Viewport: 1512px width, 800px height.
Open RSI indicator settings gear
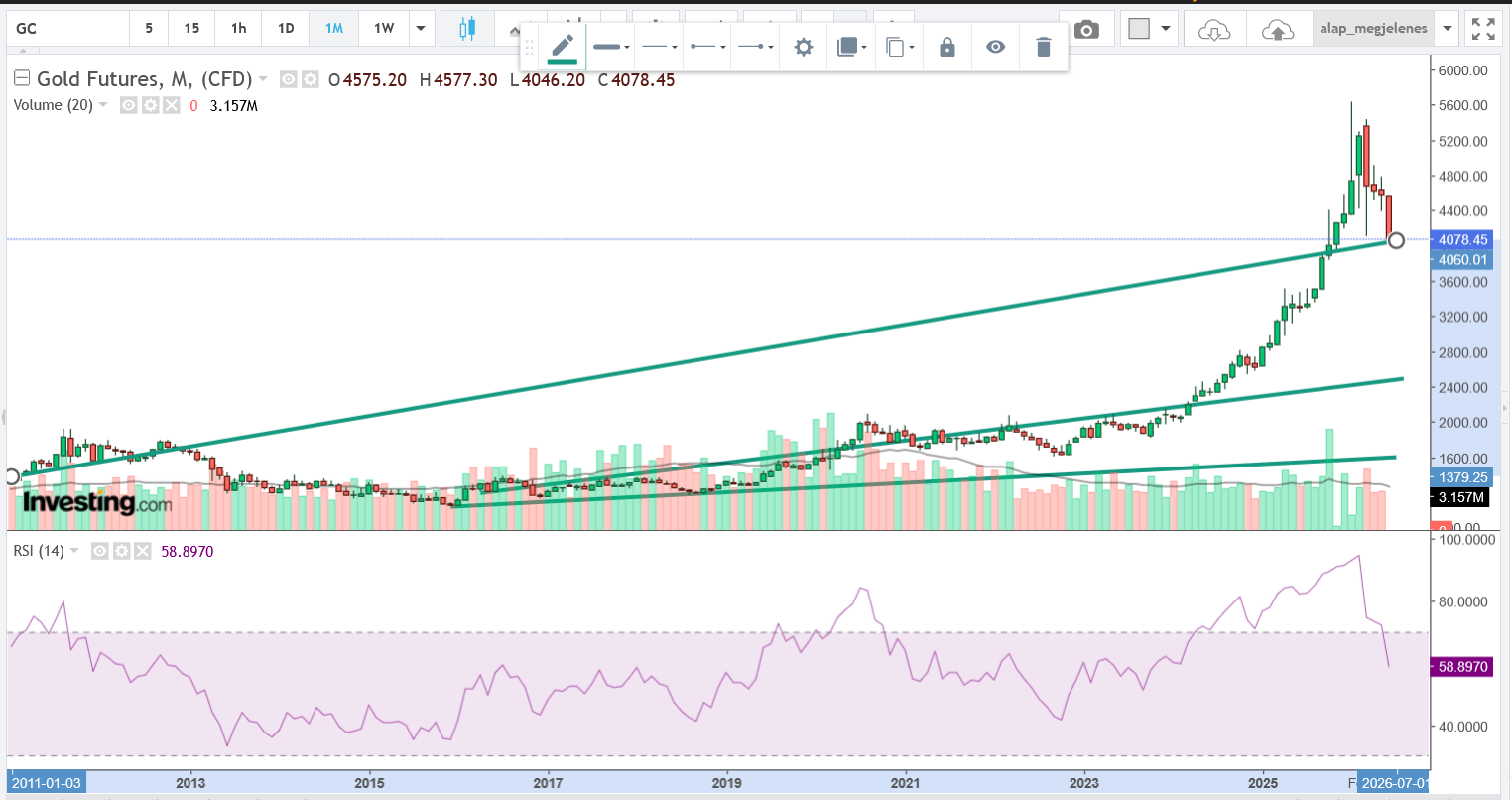(121, 551)
